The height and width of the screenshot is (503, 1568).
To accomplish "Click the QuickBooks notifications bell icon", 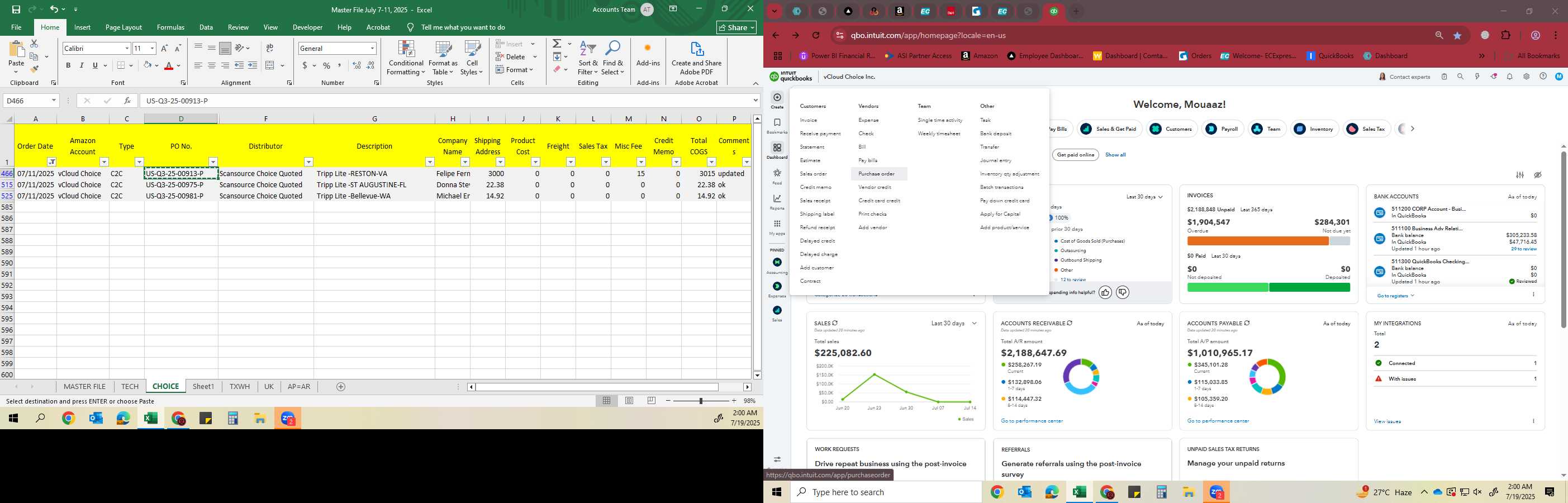I will click(1509, 77).
